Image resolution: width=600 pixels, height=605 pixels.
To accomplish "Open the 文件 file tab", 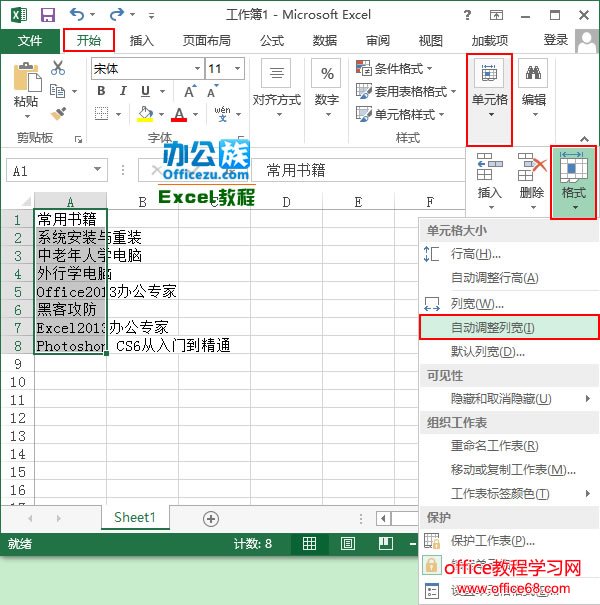I will tap(30, 40).
